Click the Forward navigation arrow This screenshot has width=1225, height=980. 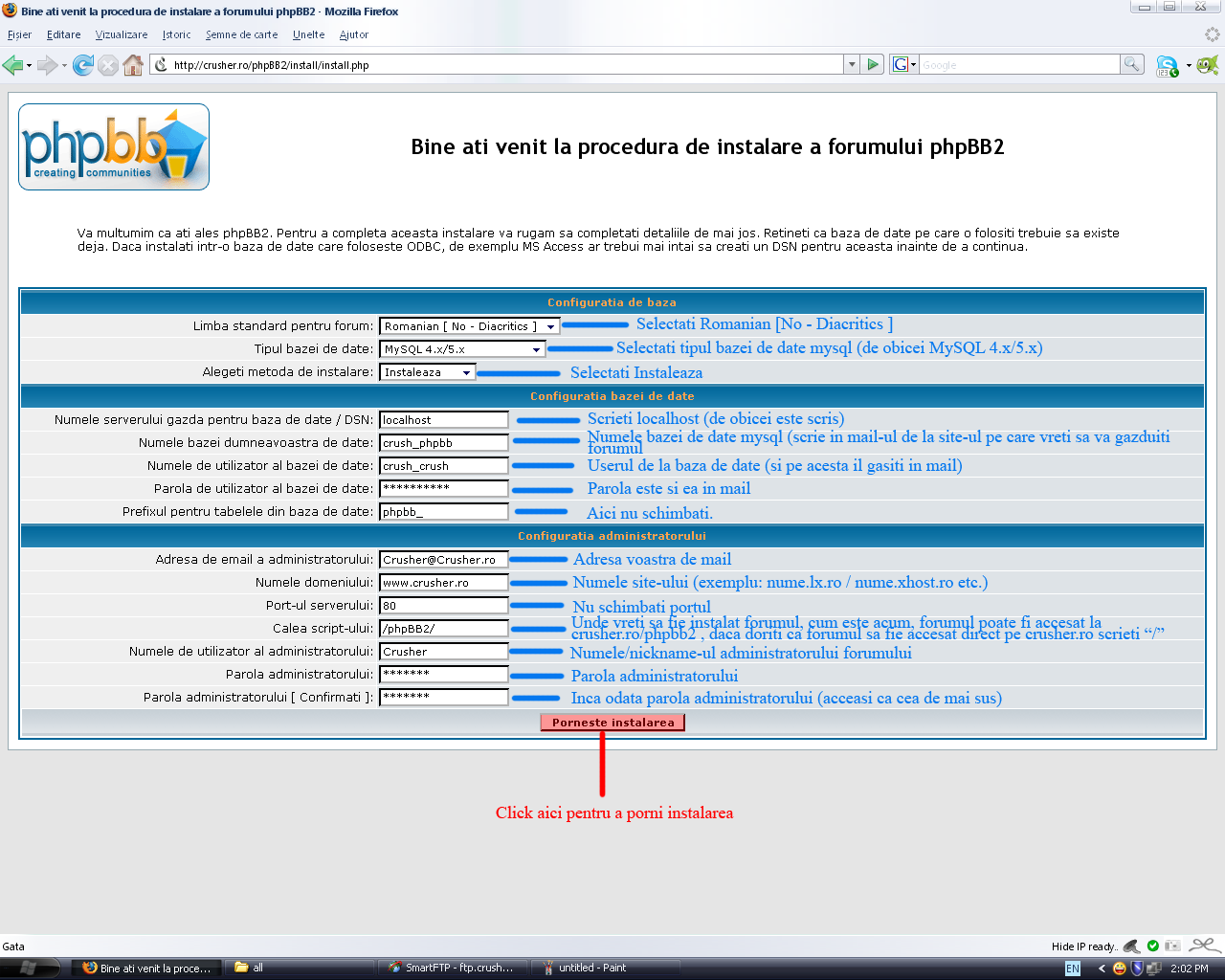click(x=47, y=65)
